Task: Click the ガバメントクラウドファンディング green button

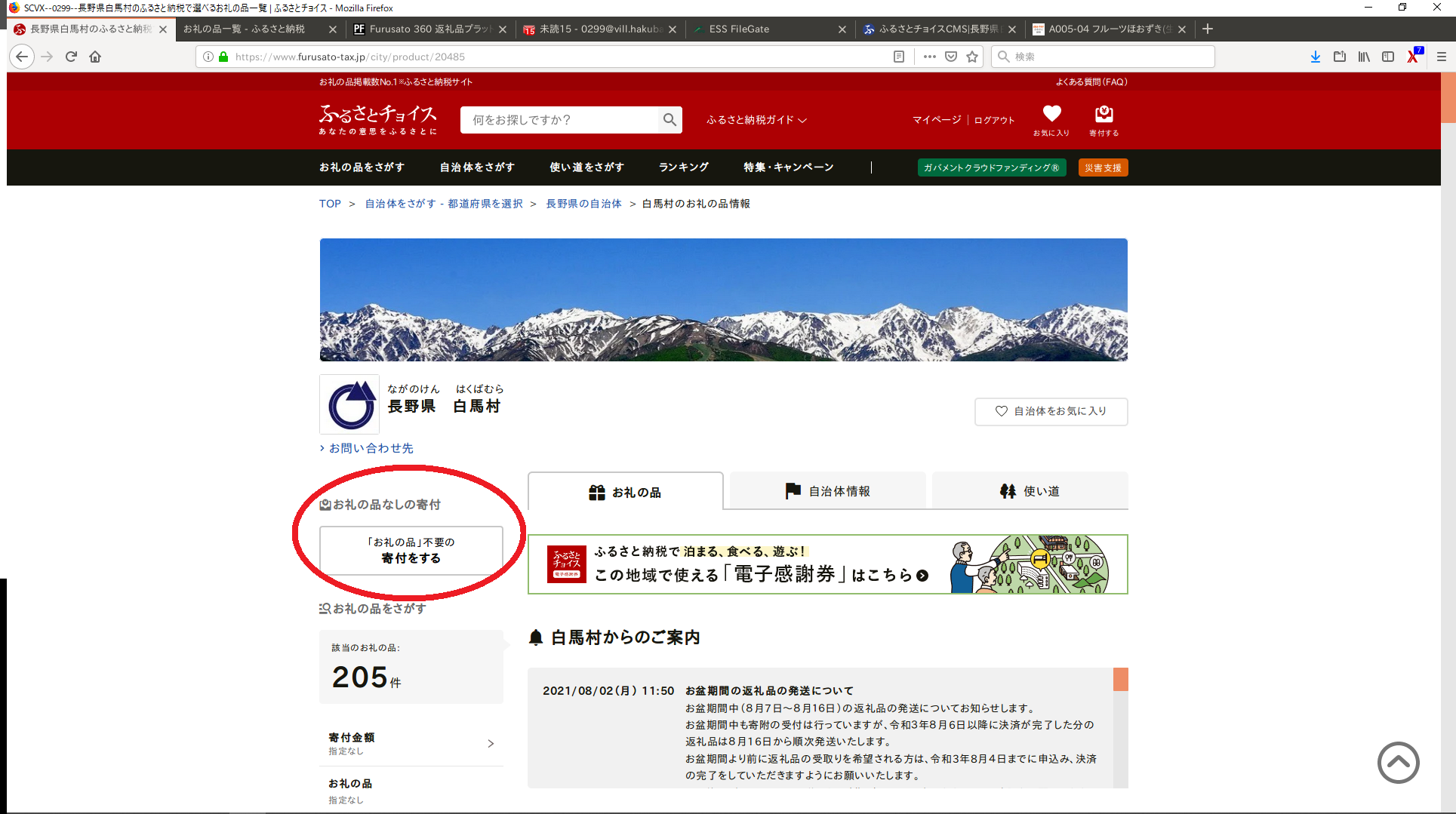Action: [x=992, y=167]
